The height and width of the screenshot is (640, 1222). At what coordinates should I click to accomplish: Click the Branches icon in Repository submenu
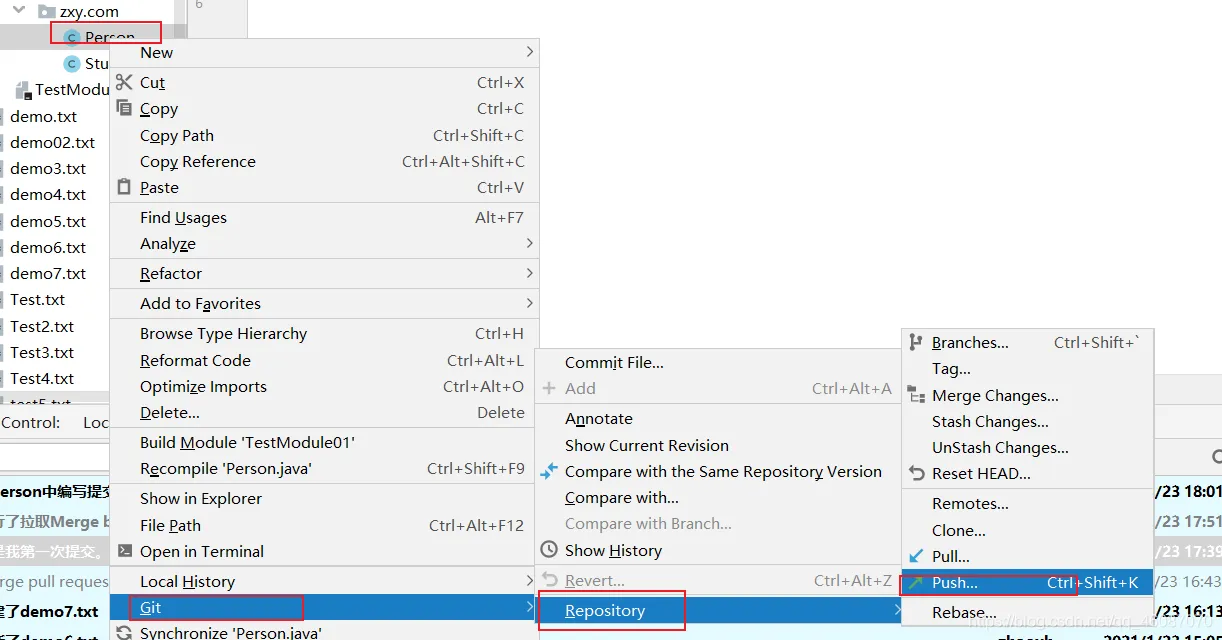click(915, 342)
